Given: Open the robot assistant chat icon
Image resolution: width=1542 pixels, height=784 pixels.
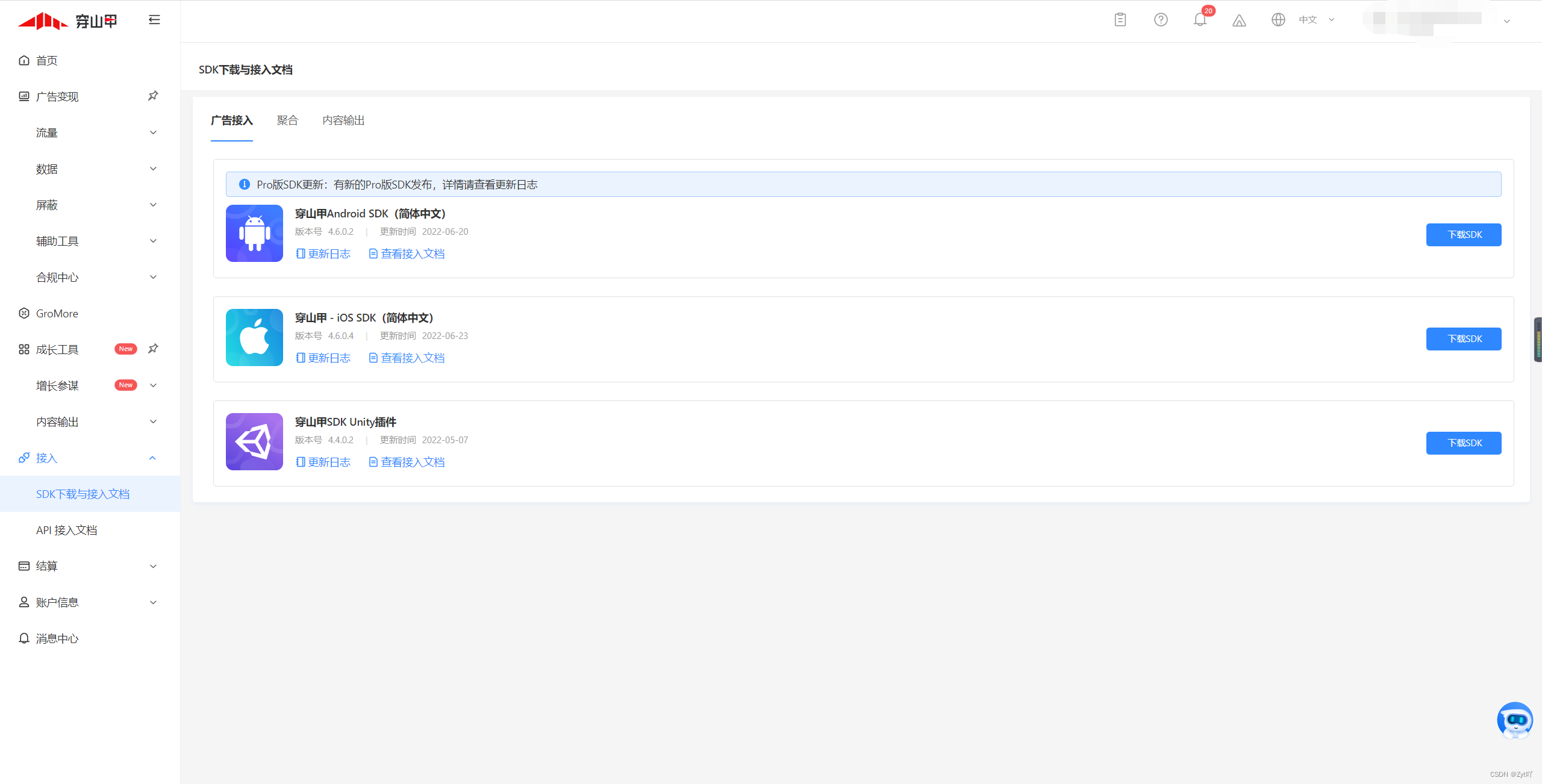Looking at the screenshot, I should click(1514, 720).
